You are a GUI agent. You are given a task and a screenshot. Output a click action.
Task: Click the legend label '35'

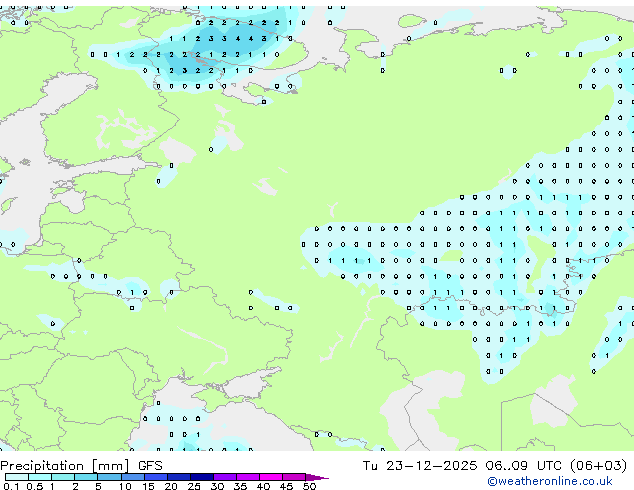pyautogui.click(x=240, y=486)
